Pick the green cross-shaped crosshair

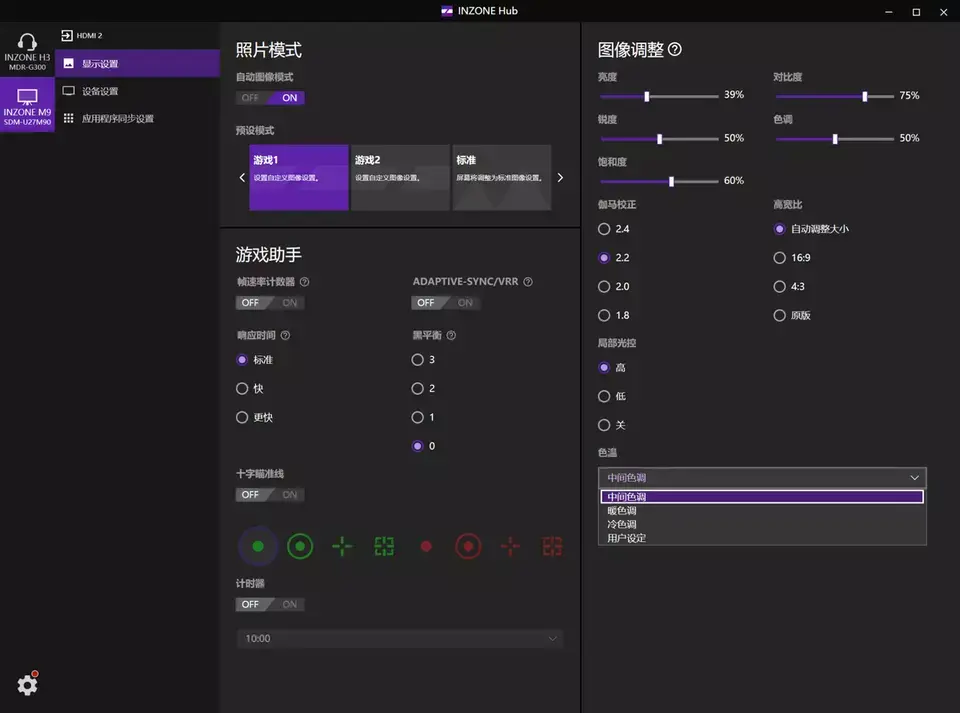click(342, 546)
